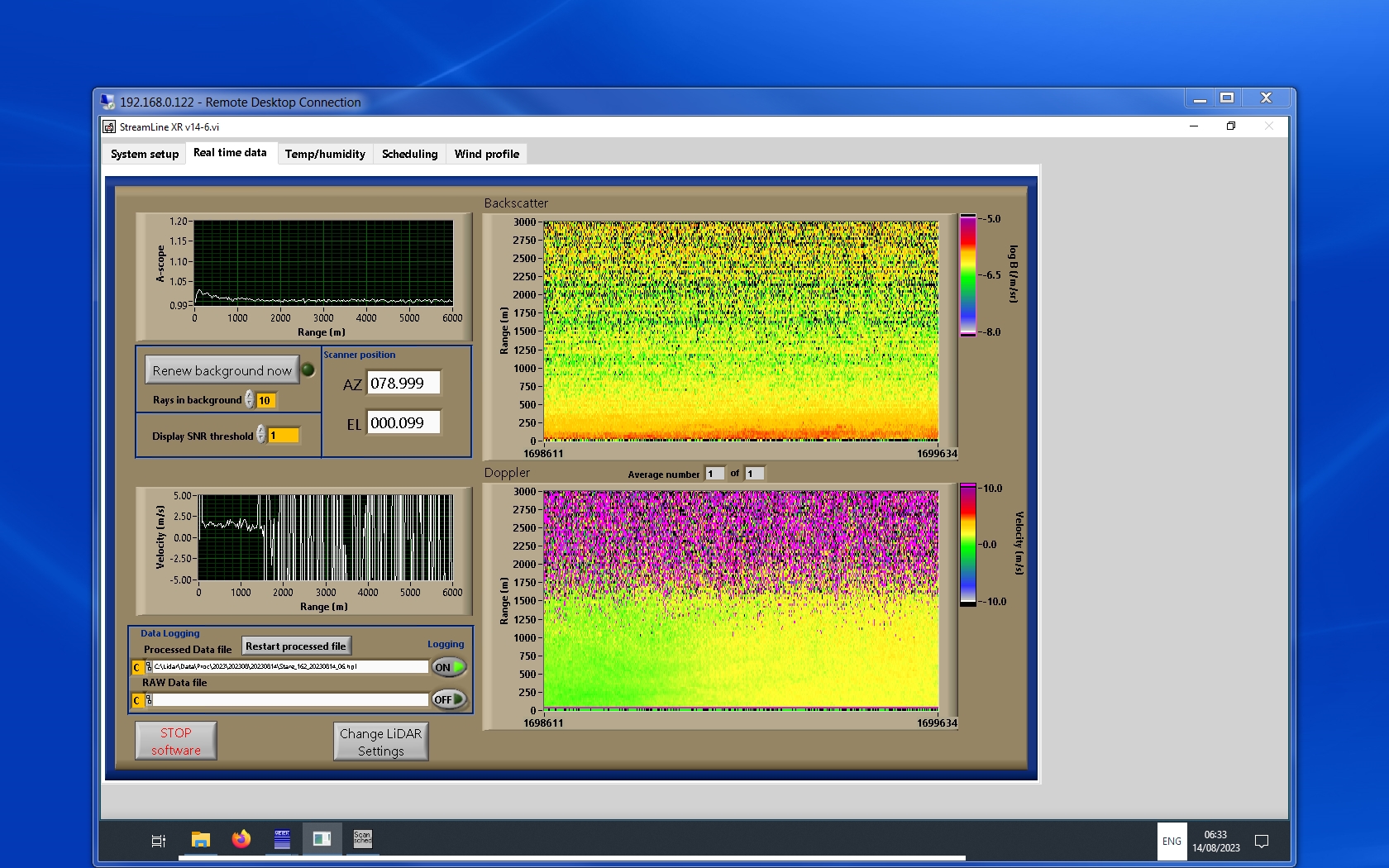The height and width of the screenshot is (868, 1389).
Task: Switch to the Wind profile tab
Action: click(x=486, y=154)
